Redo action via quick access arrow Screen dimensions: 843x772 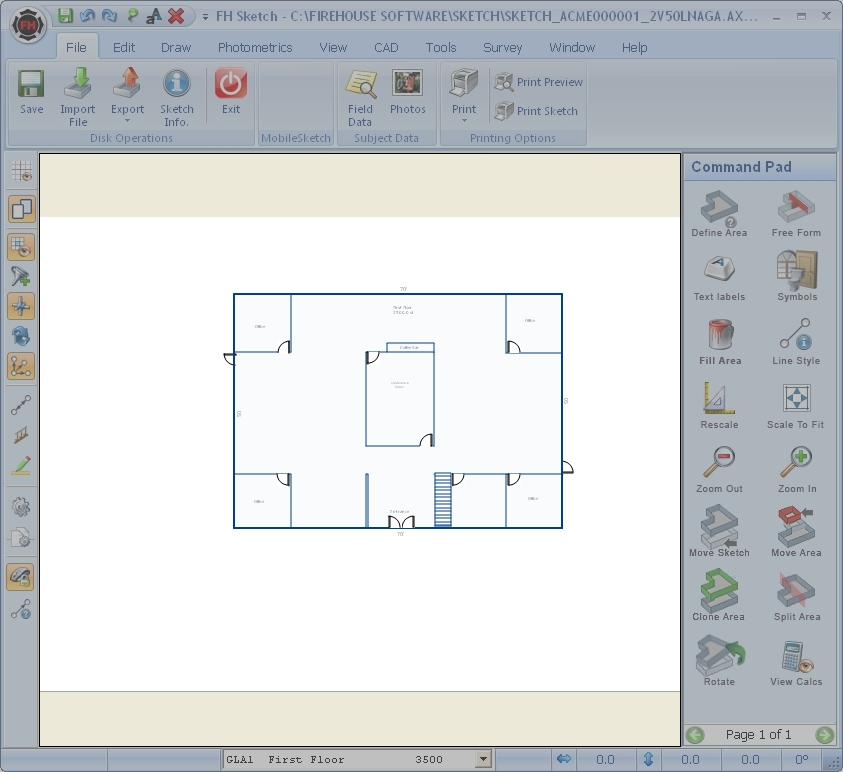point(109,16)
